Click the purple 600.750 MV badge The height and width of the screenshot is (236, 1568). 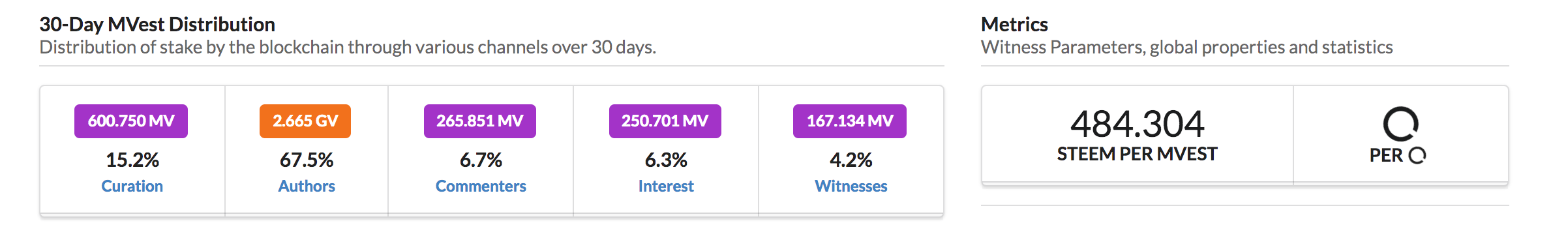pyautogui.click(x=131, y=121)
